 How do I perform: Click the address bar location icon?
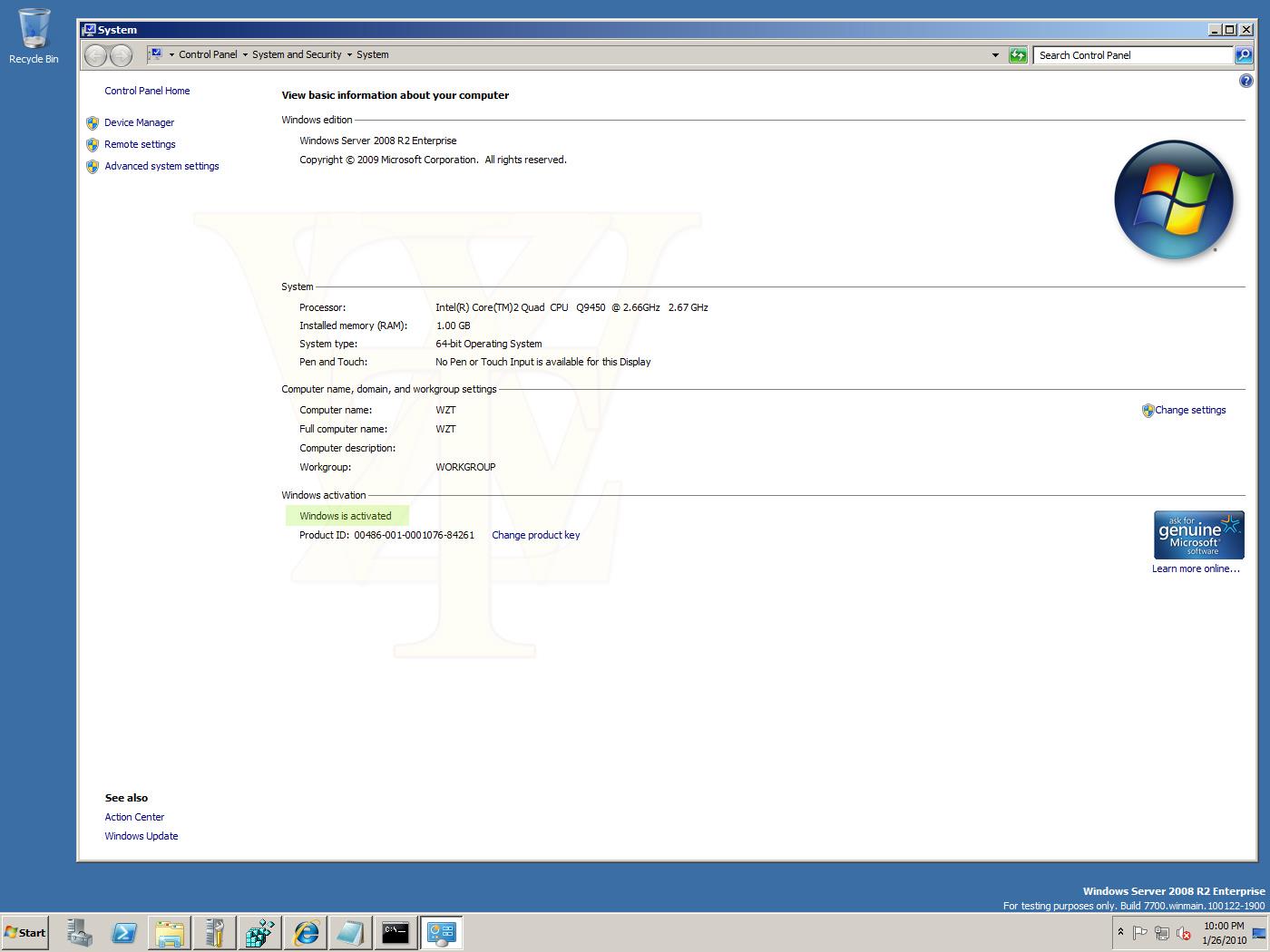click(155, 54)
